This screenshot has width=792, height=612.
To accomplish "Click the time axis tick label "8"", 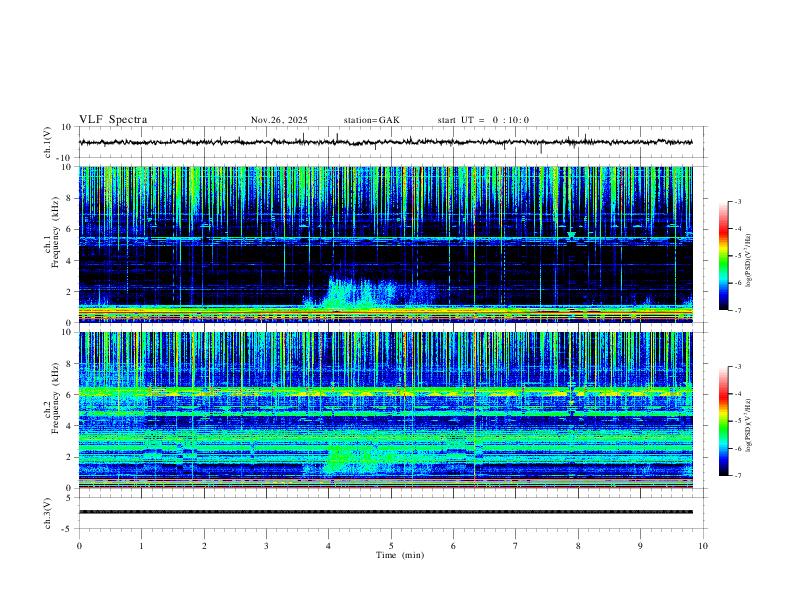I will [x=578, y=546].
